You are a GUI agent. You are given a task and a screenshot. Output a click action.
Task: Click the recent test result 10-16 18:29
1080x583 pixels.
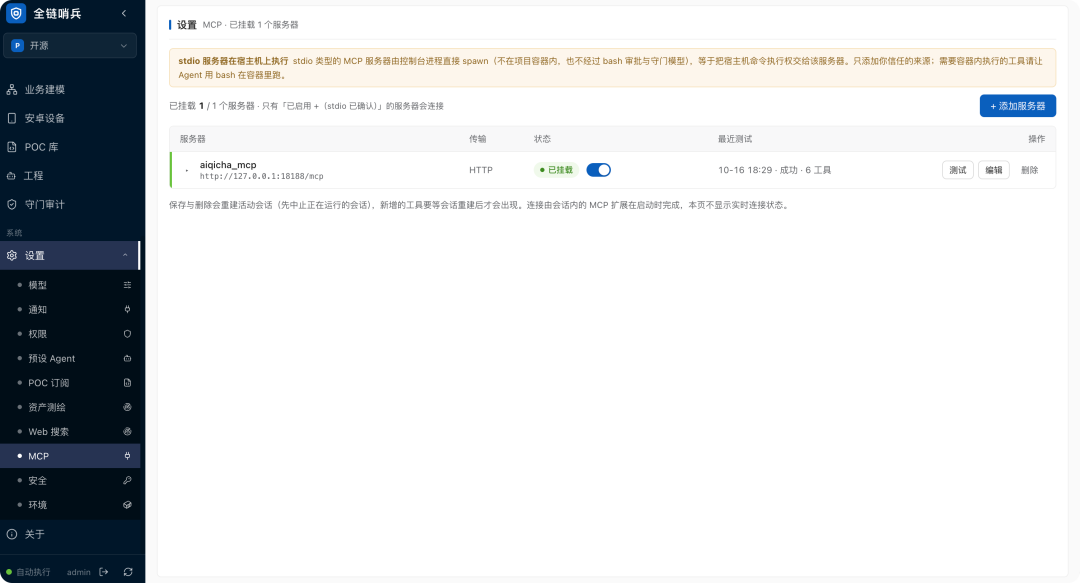point(775,170)
